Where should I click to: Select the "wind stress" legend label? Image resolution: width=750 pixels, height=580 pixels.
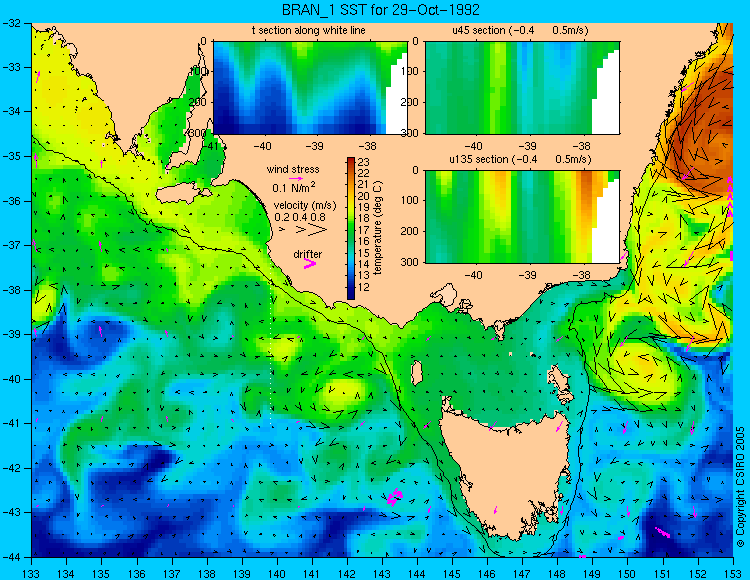(293, 169)
